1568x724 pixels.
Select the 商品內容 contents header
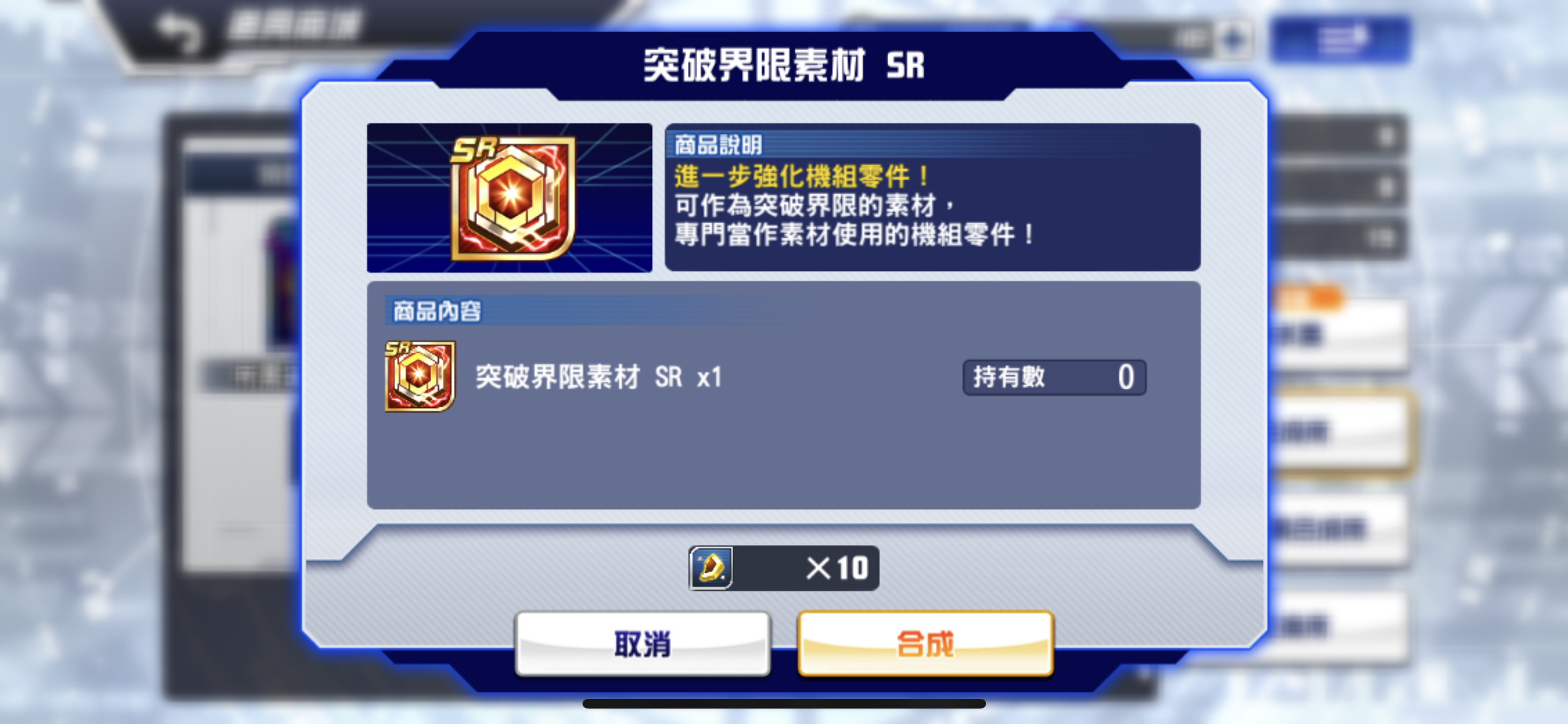pyautogui.click(x=437, y=311)
